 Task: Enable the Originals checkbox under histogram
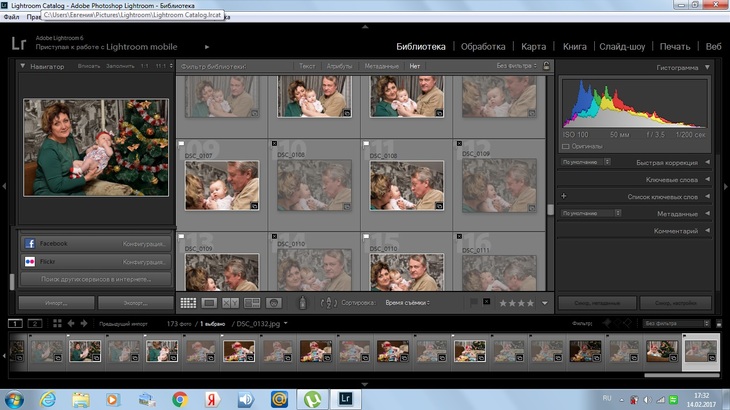click(x=566, y=146)
